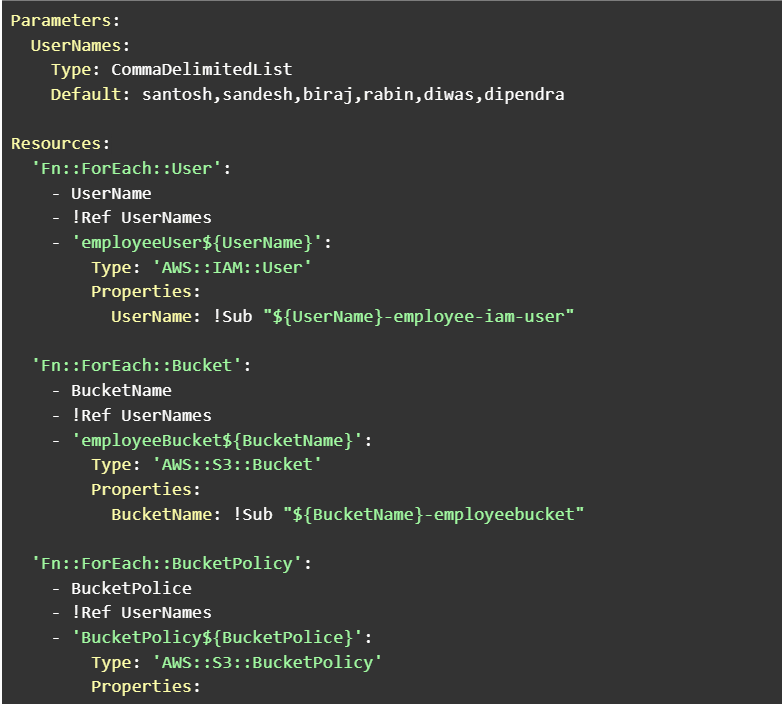Click the BucketName loop identifier line
Screen dimensions: 782x704
(x=121, y=390)
